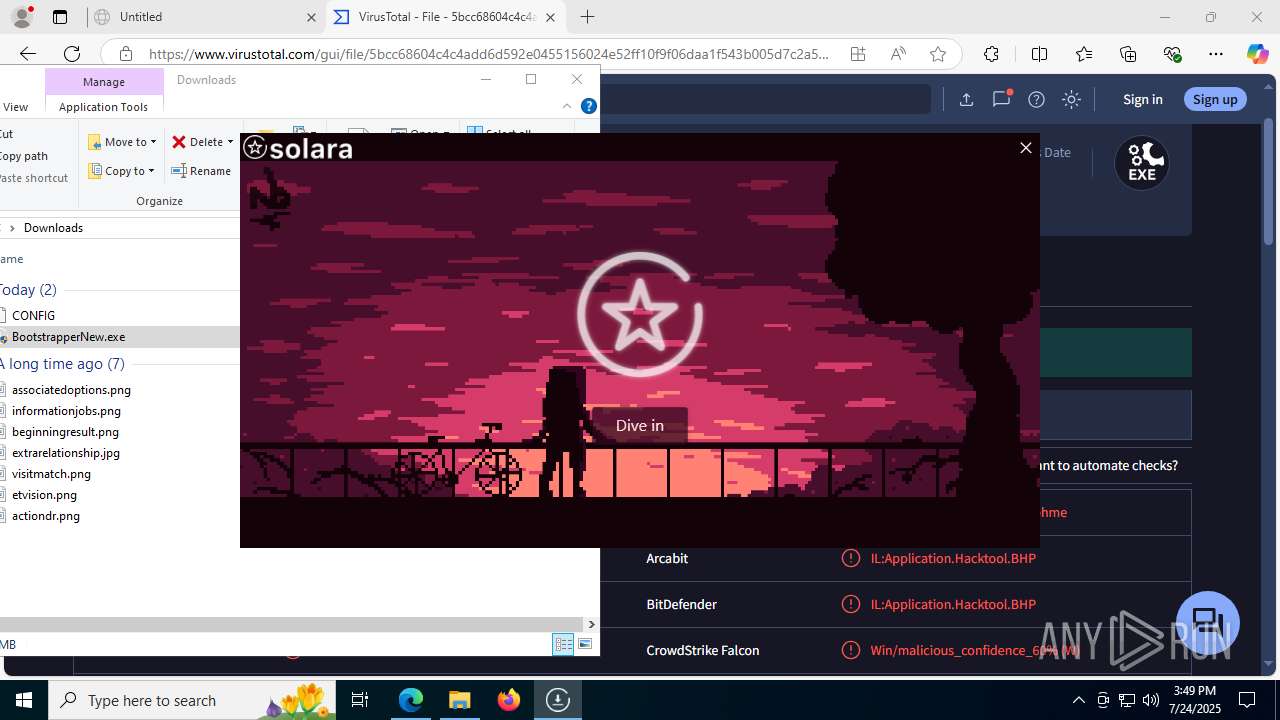Click the Edge profile avatar icon
Image resolution: width=1280 pixels, height=720 pixels.
coord(21,17)
